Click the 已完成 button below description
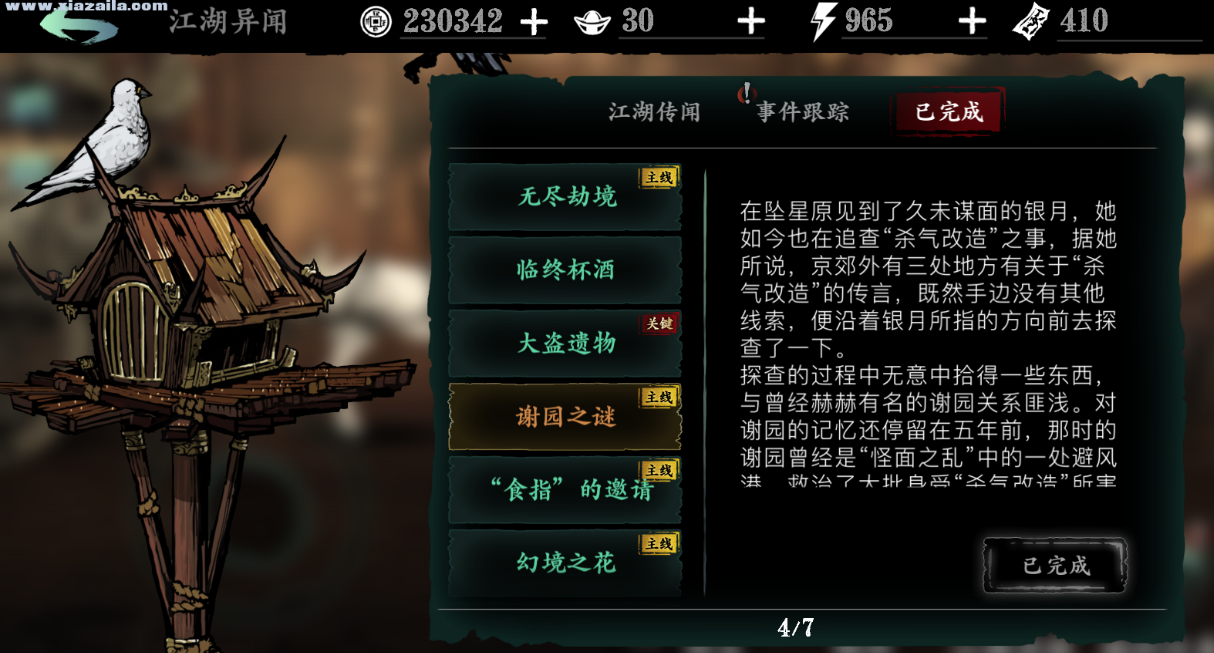 pos(1056,566)
